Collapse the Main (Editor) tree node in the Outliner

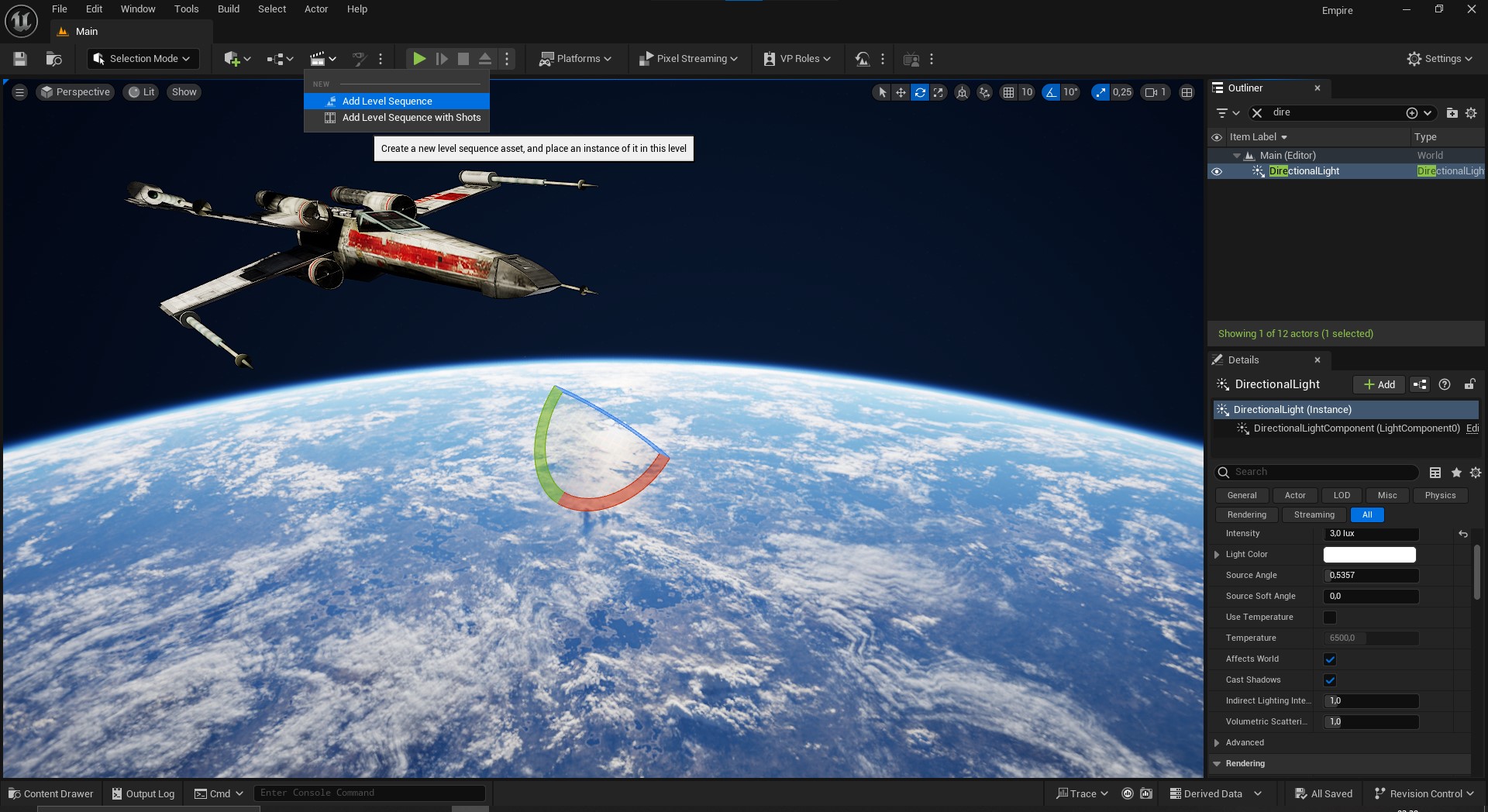point(1237,156)
